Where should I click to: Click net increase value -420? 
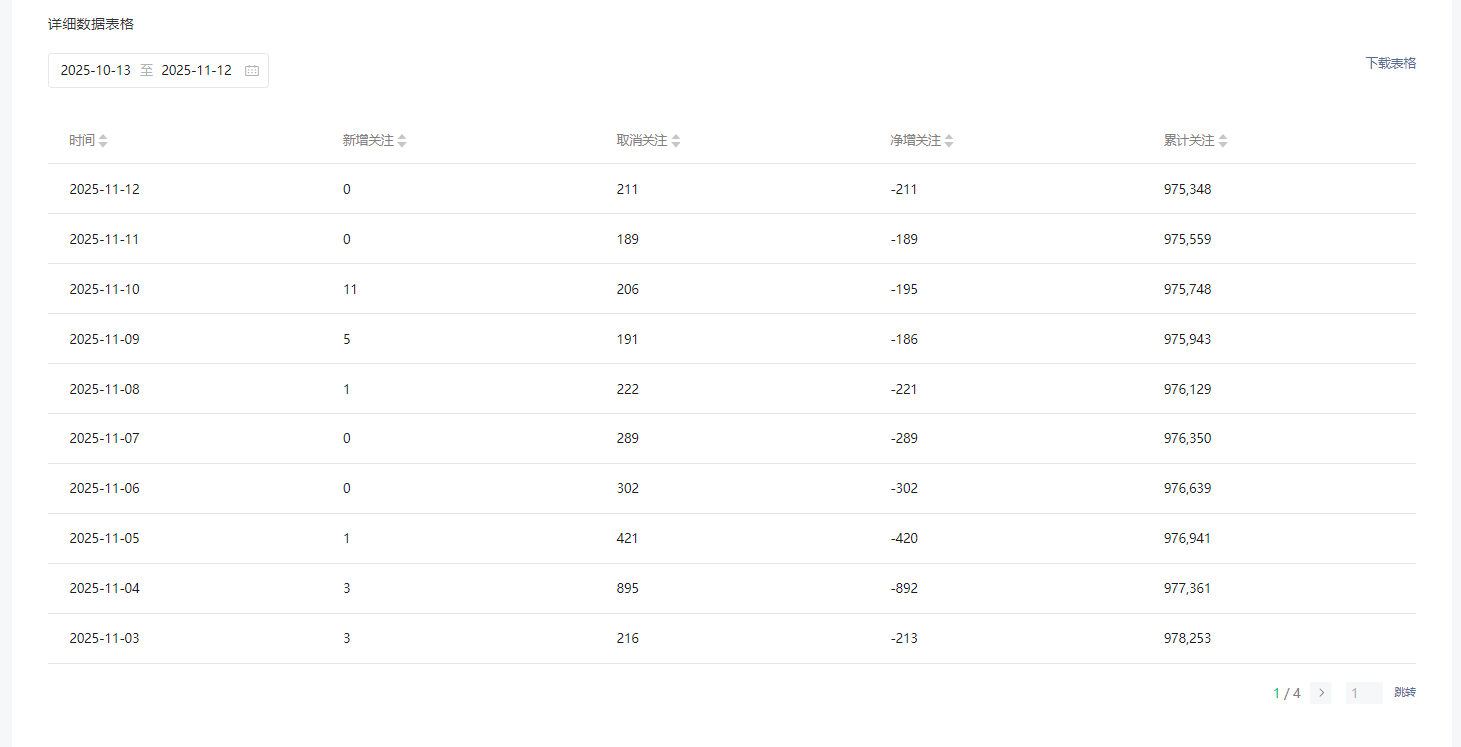903,538
